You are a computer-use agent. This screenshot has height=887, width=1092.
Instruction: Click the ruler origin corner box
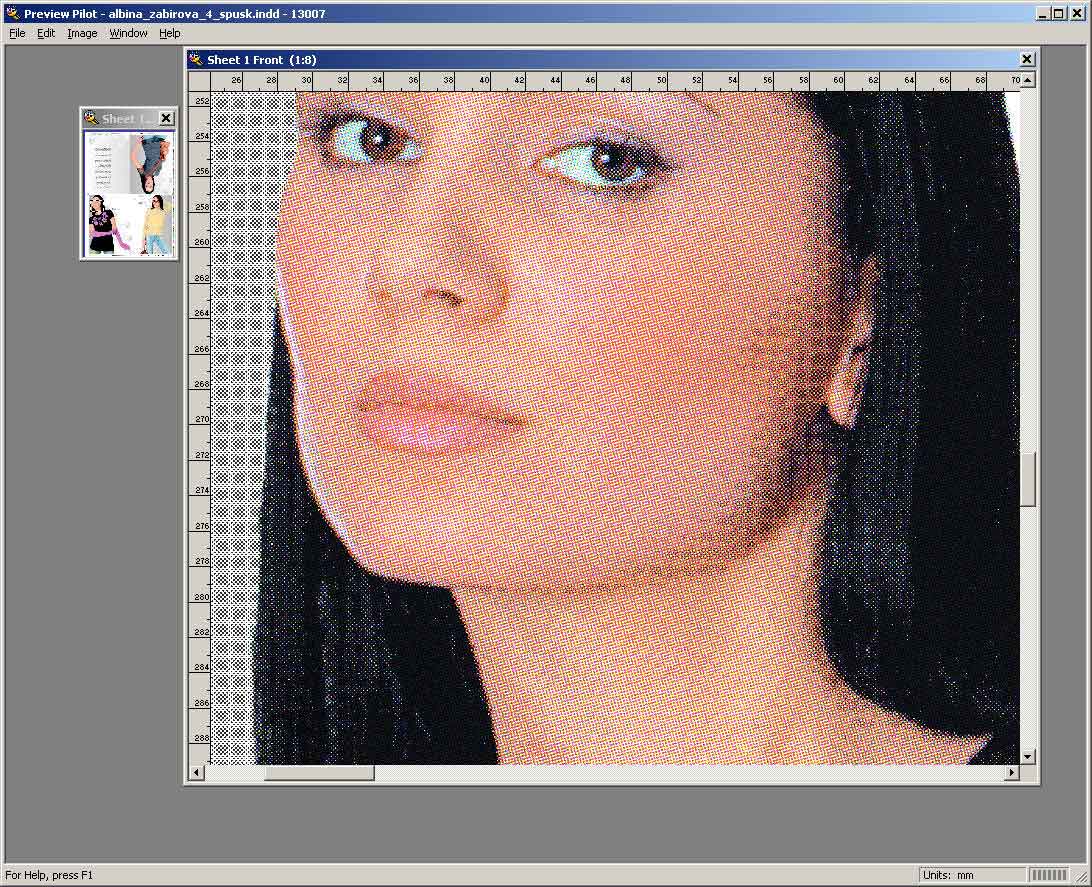coord(199,81)
